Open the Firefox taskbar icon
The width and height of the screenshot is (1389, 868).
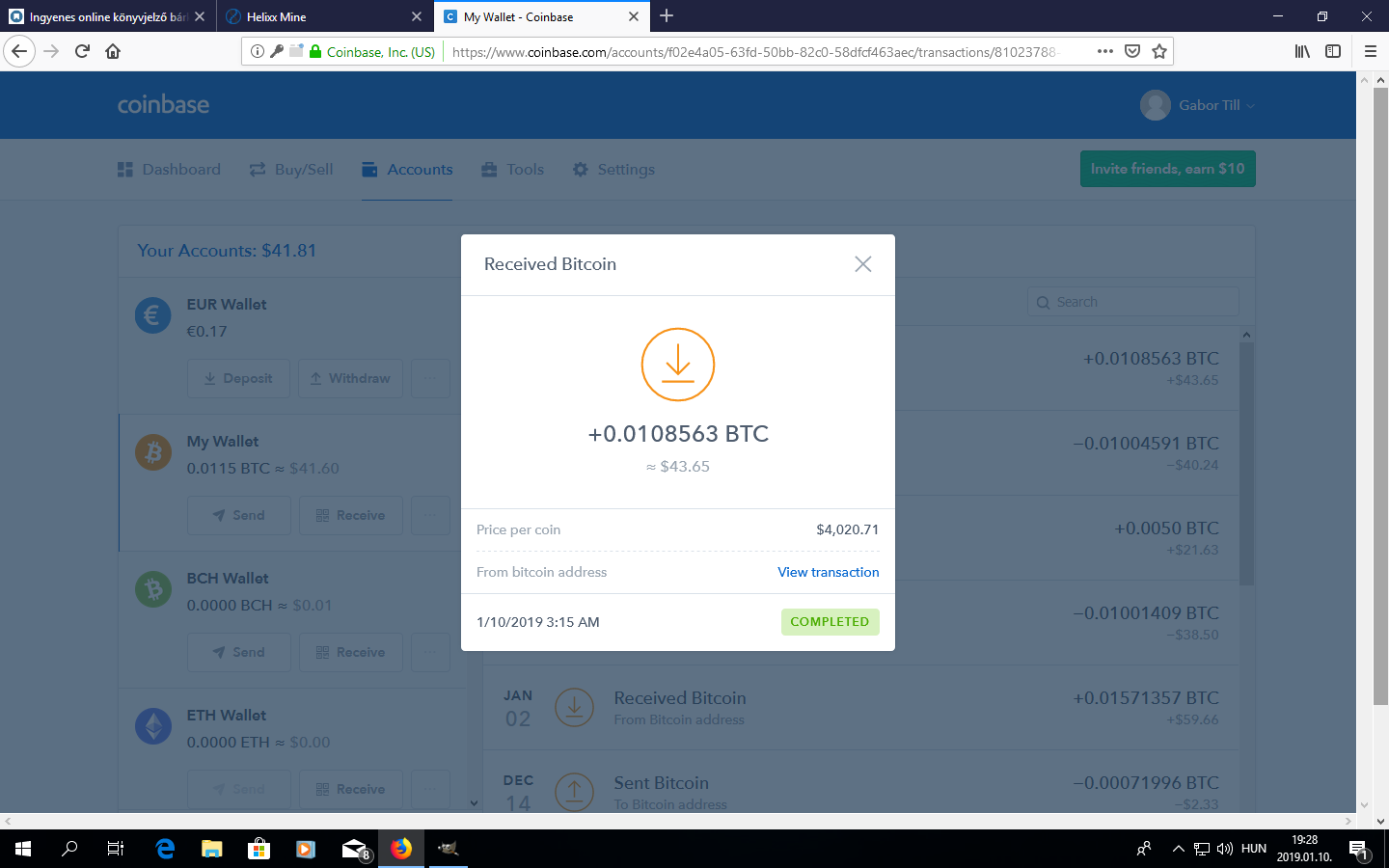[401, 849]
